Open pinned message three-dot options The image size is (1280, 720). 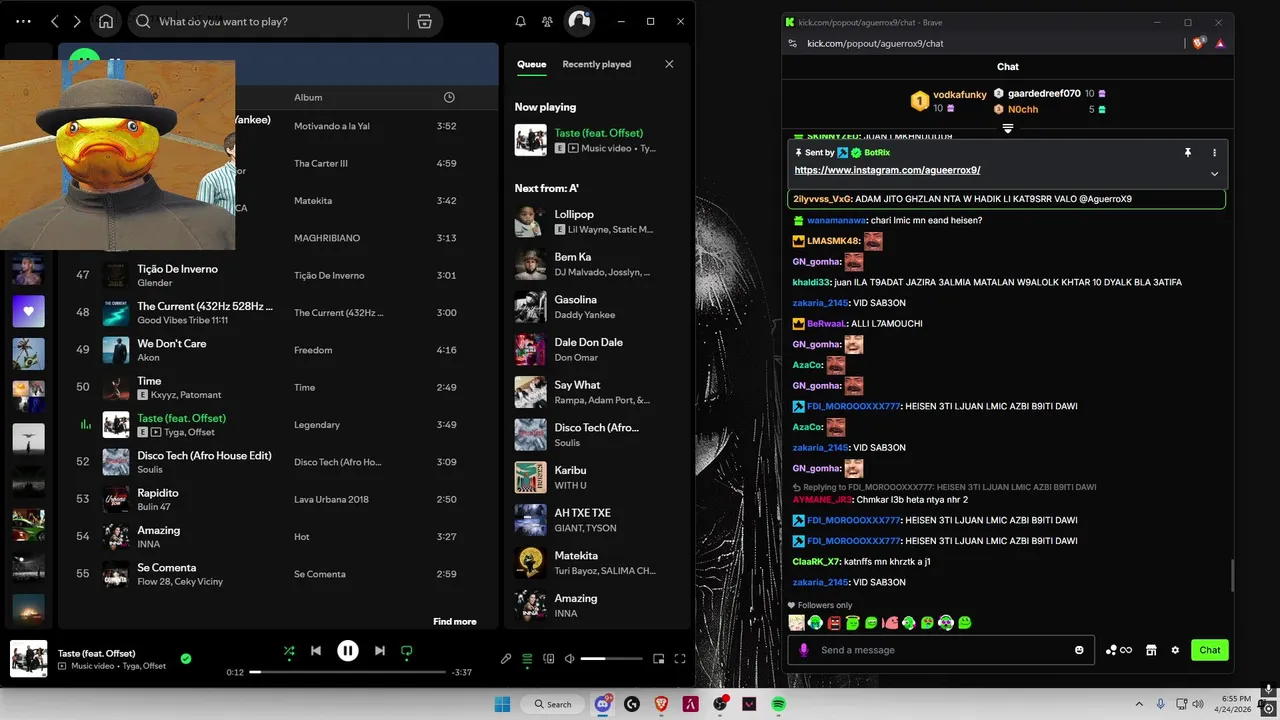pyautogui.click(x=1214, y=153)
